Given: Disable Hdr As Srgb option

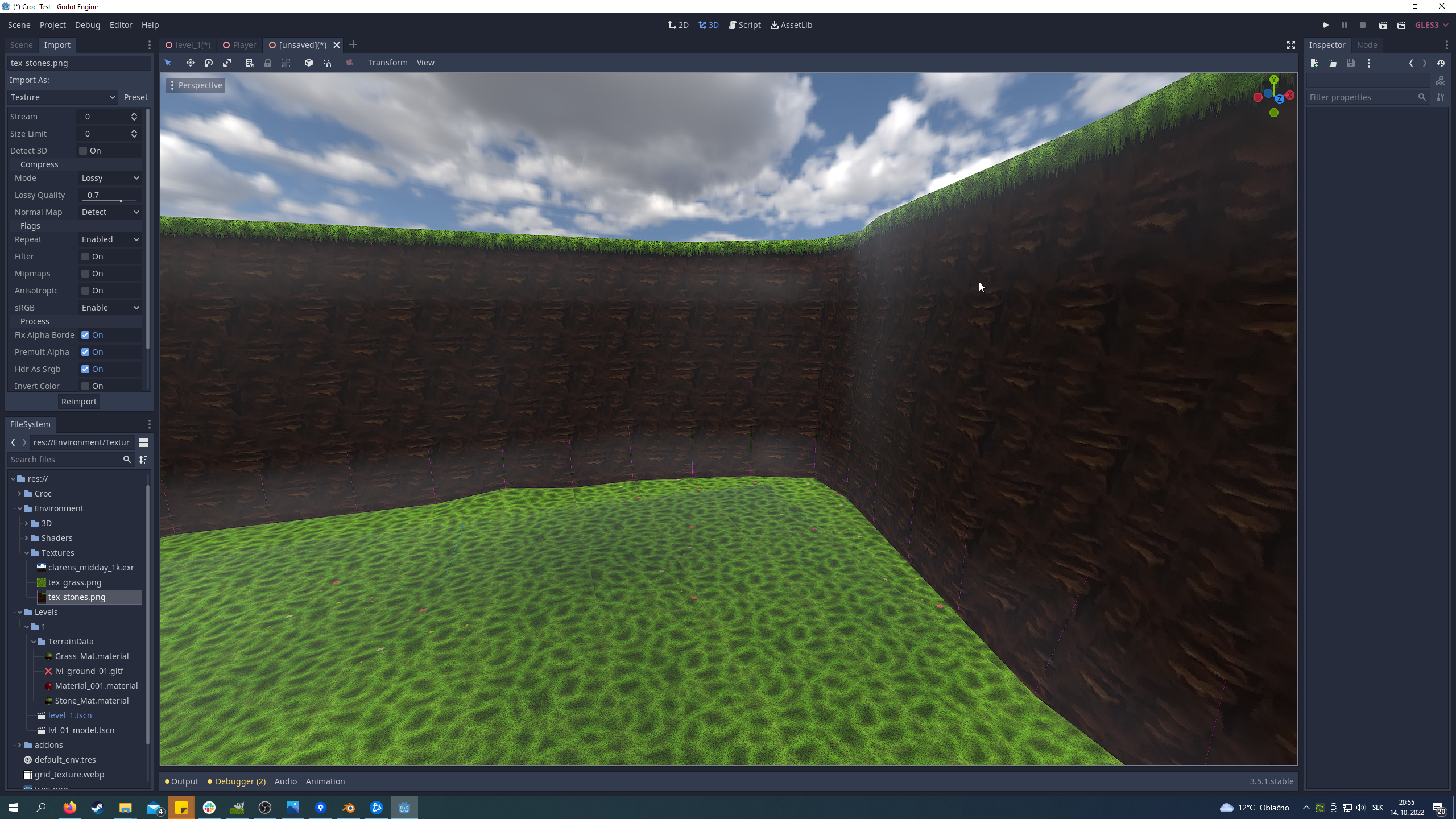Looking at the screenshot, I should point(85,369).
